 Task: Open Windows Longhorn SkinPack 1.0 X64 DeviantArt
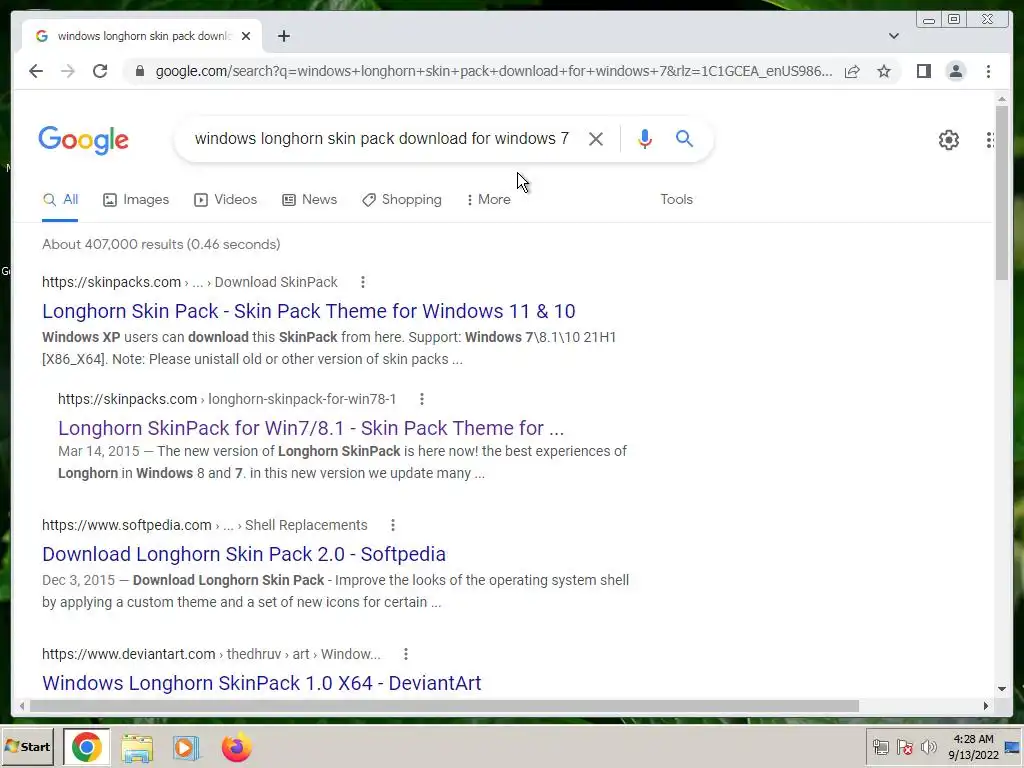pos(261,682)
